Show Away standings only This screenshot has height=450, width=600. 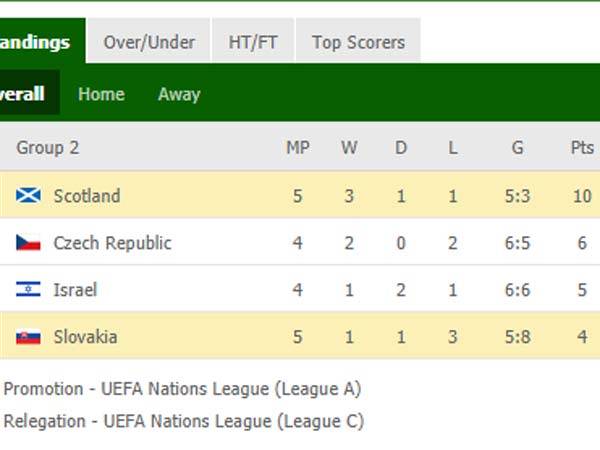[x=179, y=94]
